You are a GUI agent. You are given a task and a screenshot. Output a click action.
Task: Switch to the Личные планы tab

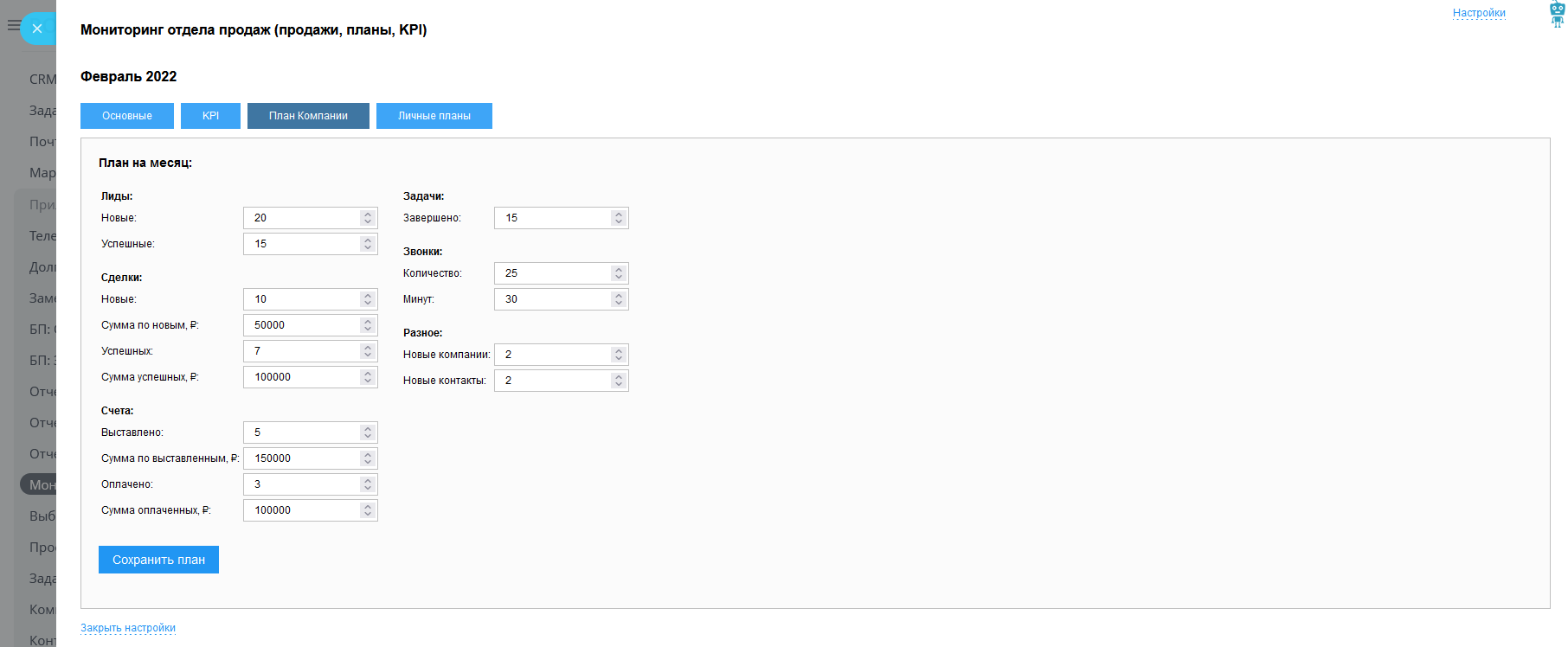click(x=434, y=116)
